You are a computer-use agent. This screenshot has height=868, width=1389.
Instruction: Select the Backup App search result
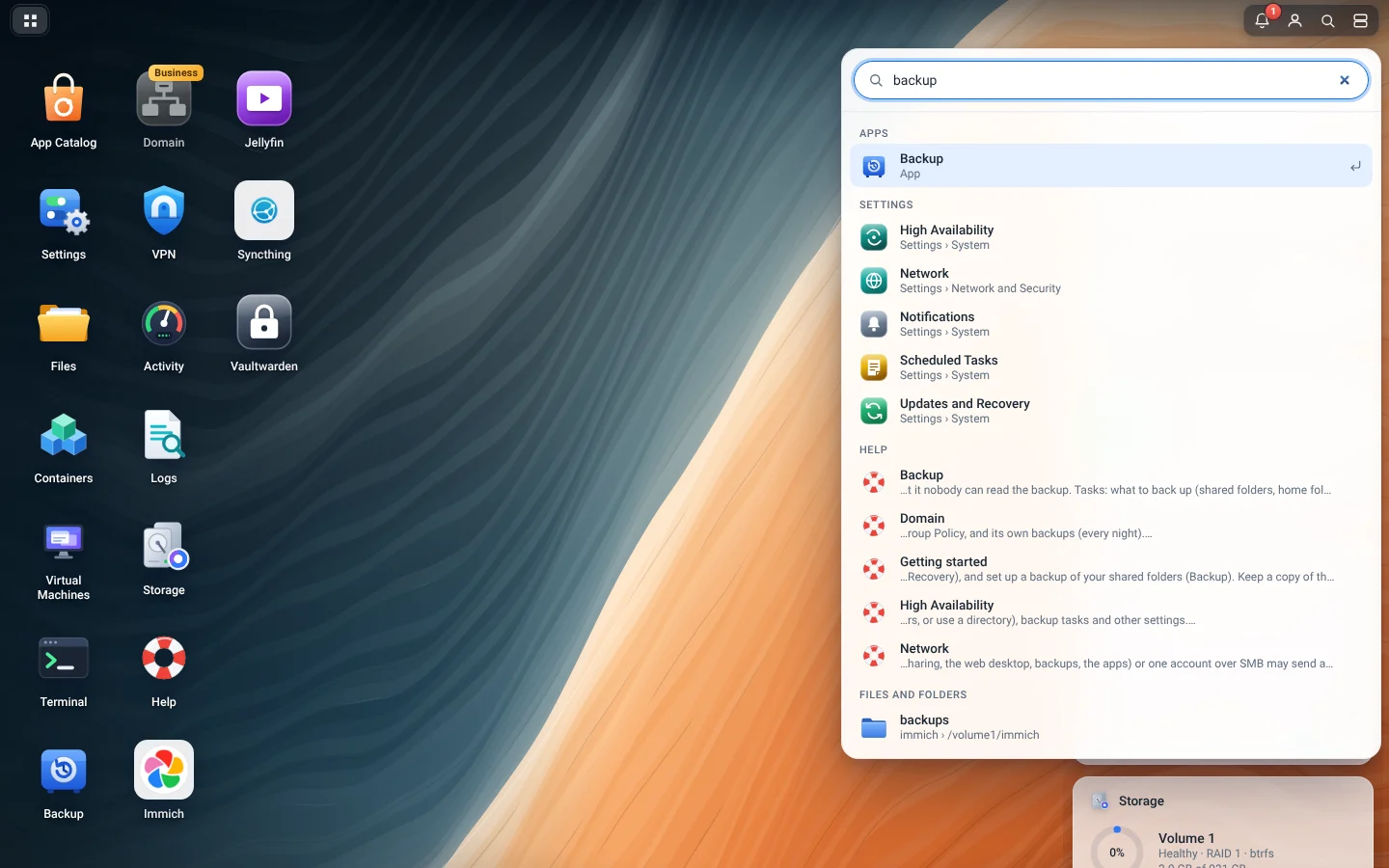1111,166
